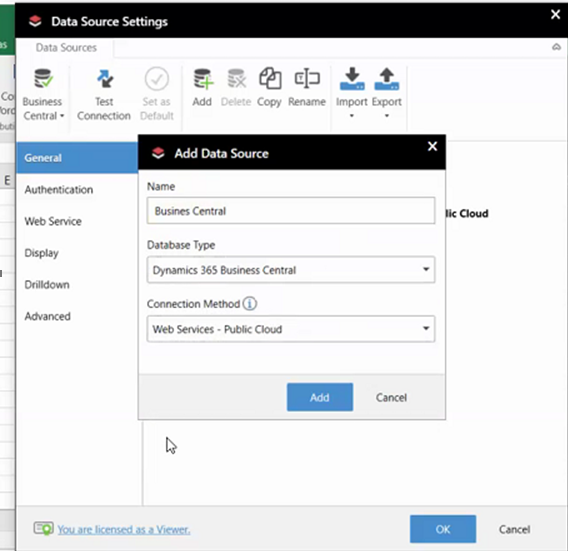Click the Export icon in ribbon

click(x=387, y=79)
